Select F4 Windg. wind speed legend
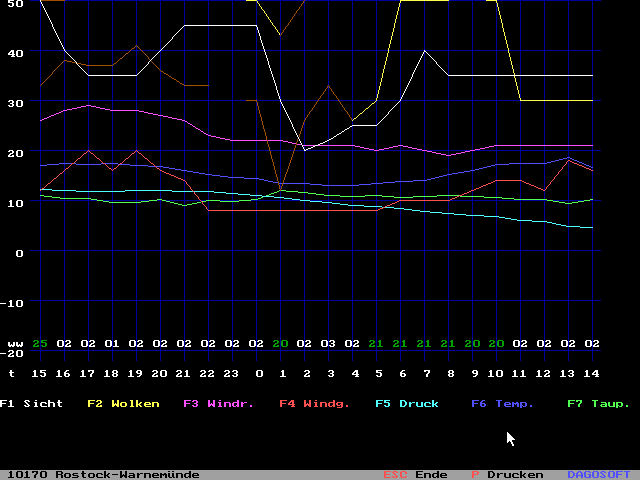Image resolution: width=640 pixels, height=480 pixels. [313, 404]
